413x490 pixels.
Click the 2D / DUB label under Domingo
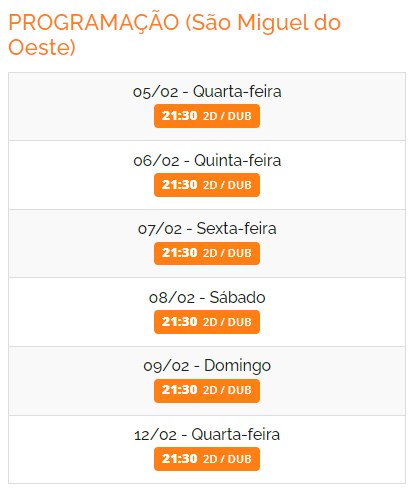click(x=227, y=390)
